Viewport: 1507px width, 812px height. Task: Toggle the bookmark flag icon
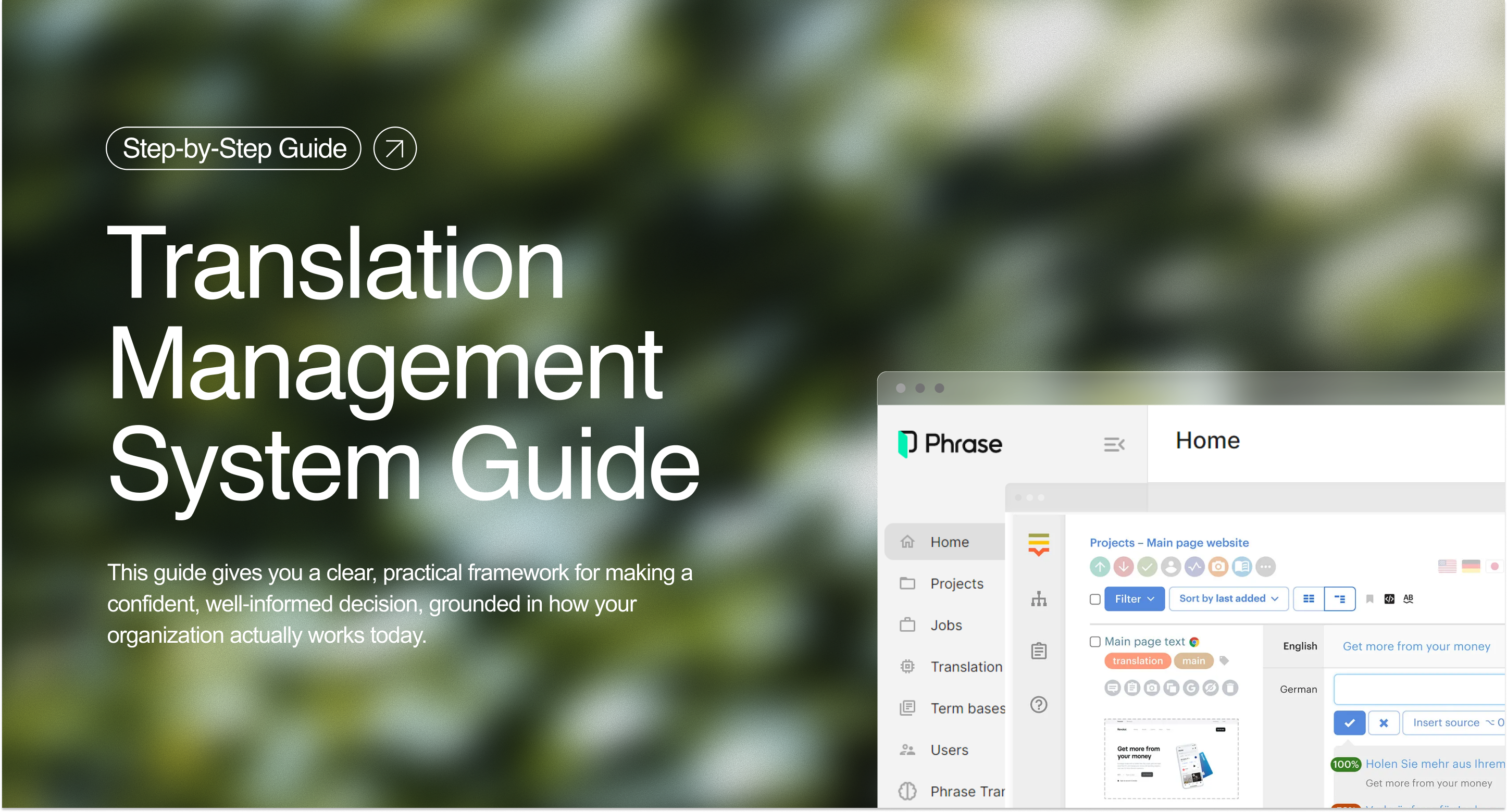pos(1369,599)
